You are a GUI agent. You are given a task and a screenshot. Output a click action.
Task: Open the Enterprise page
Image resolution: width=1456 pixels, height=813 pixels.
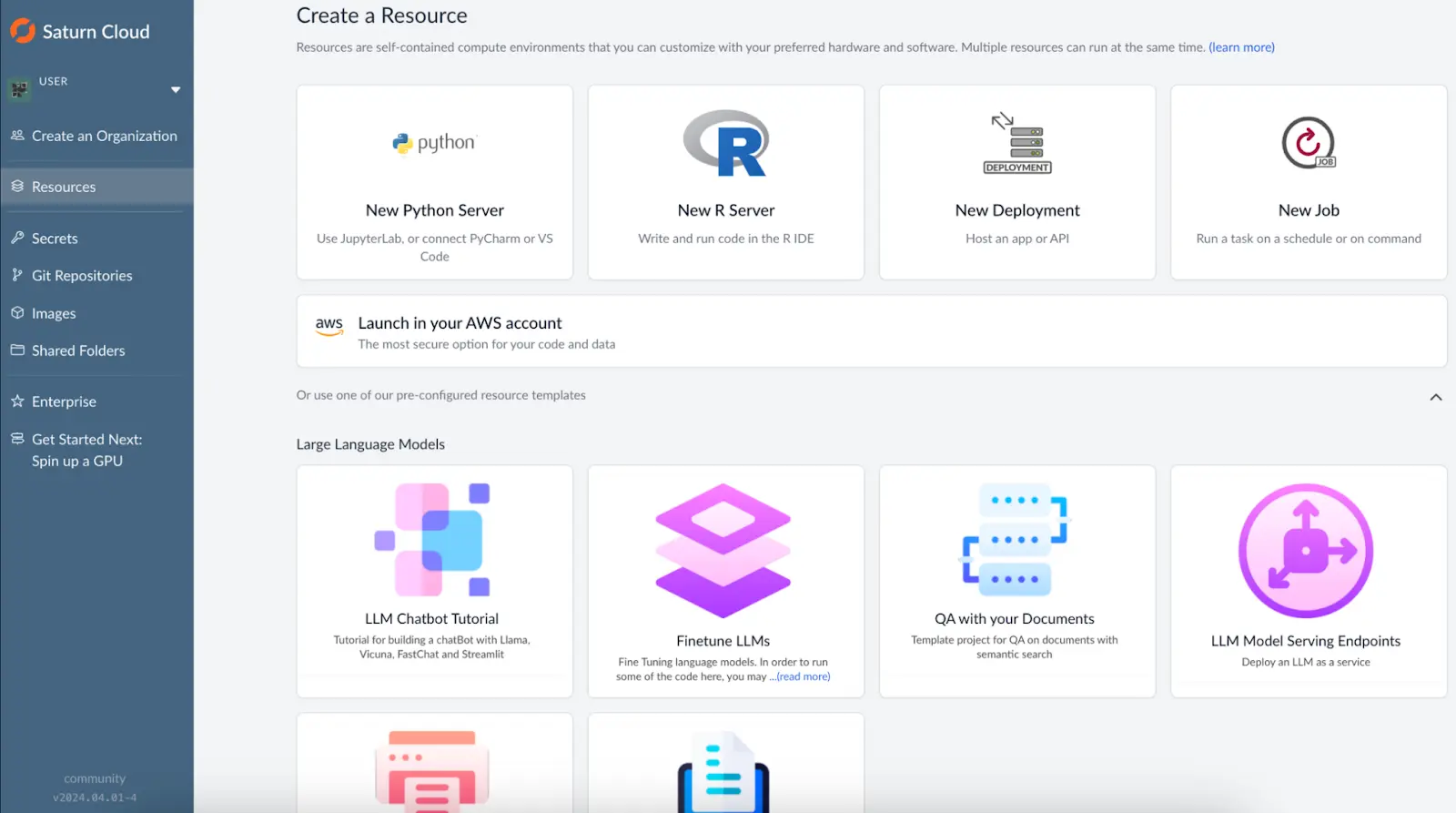click(x=64, y=401)
